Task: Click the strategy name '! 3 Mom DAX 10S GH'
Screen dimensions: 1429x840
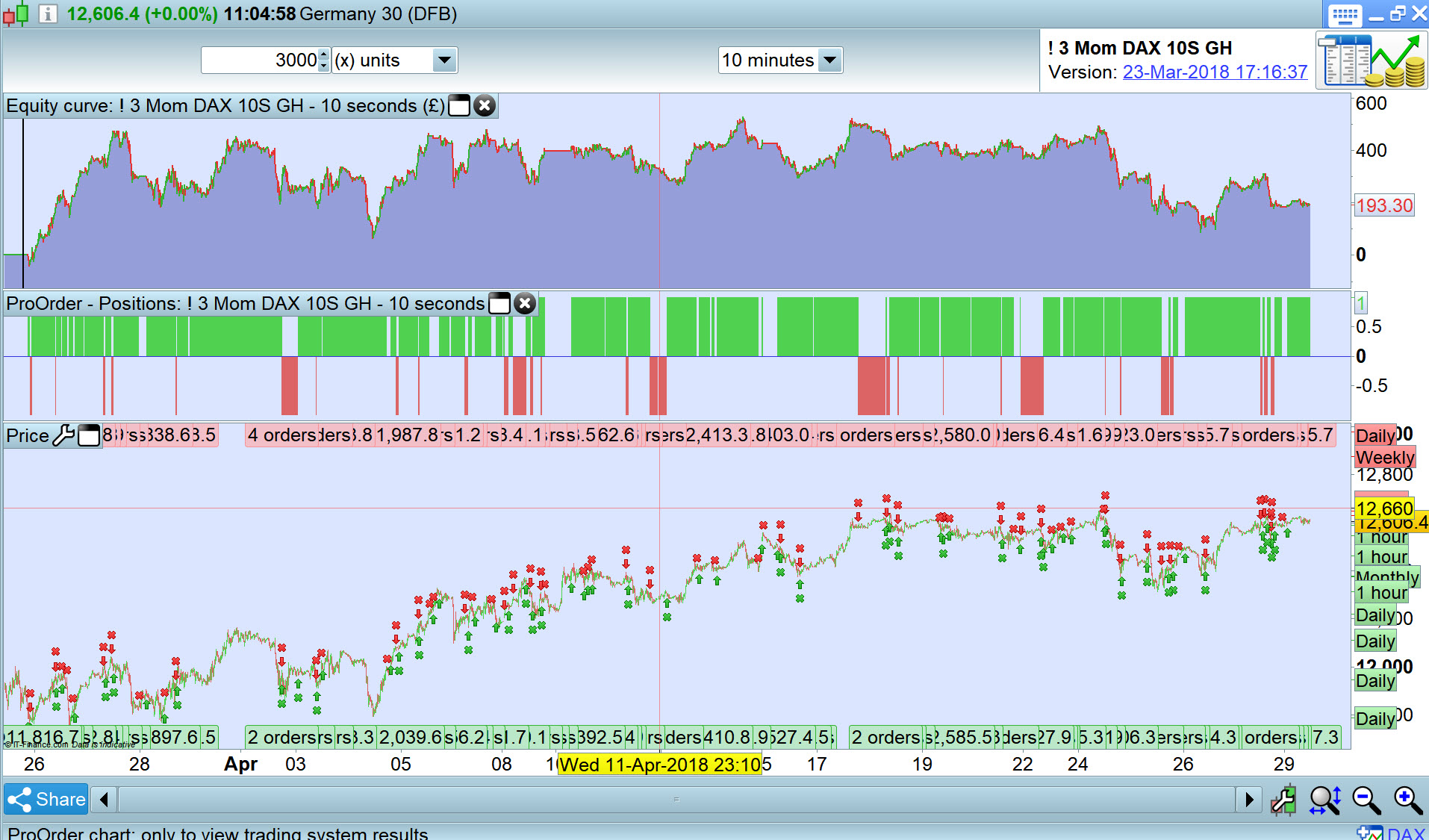Action: pyautogui.click(x=1140, y=49)
